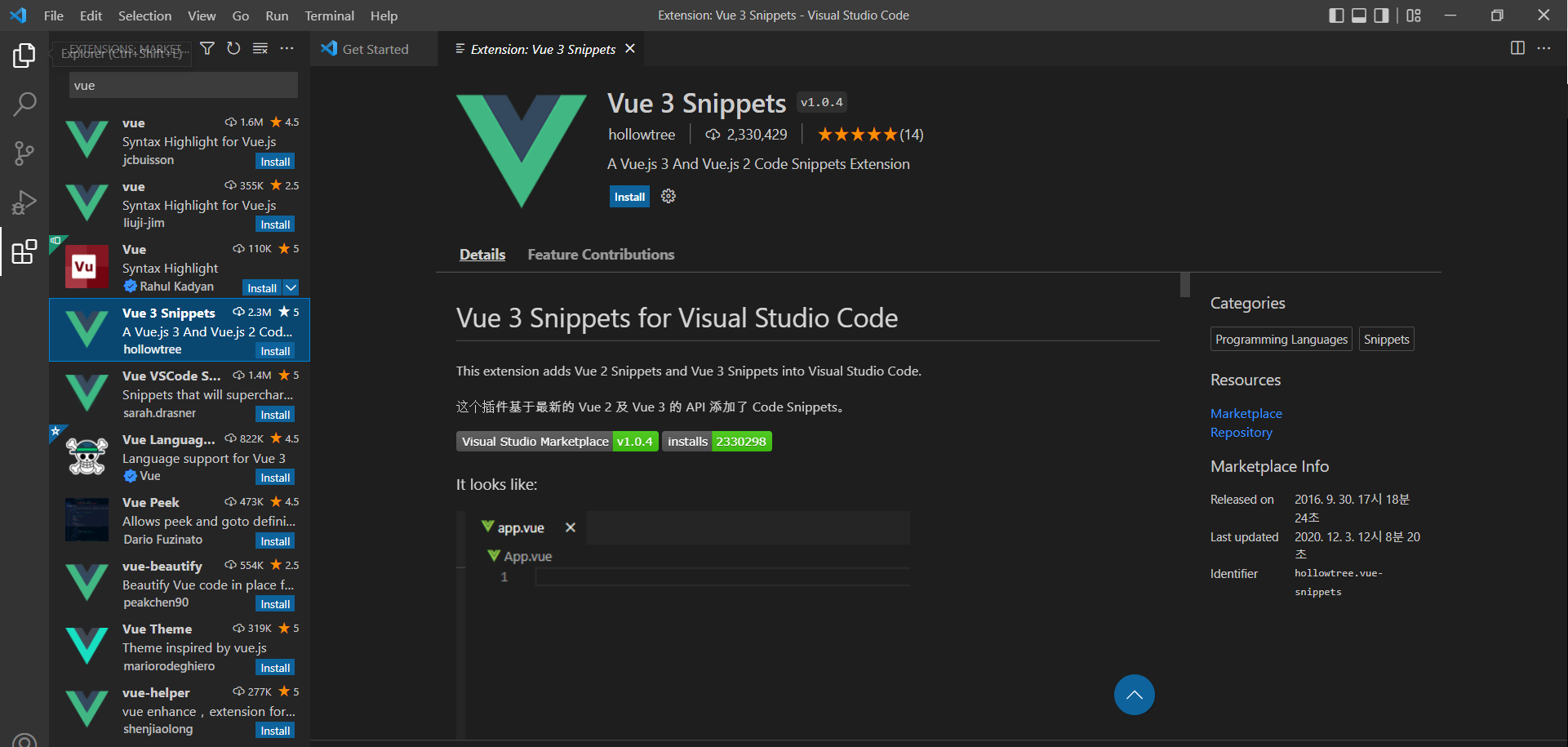Open the Go menu
This screenshot has width=1568, height=747.
tap(240, 16)
